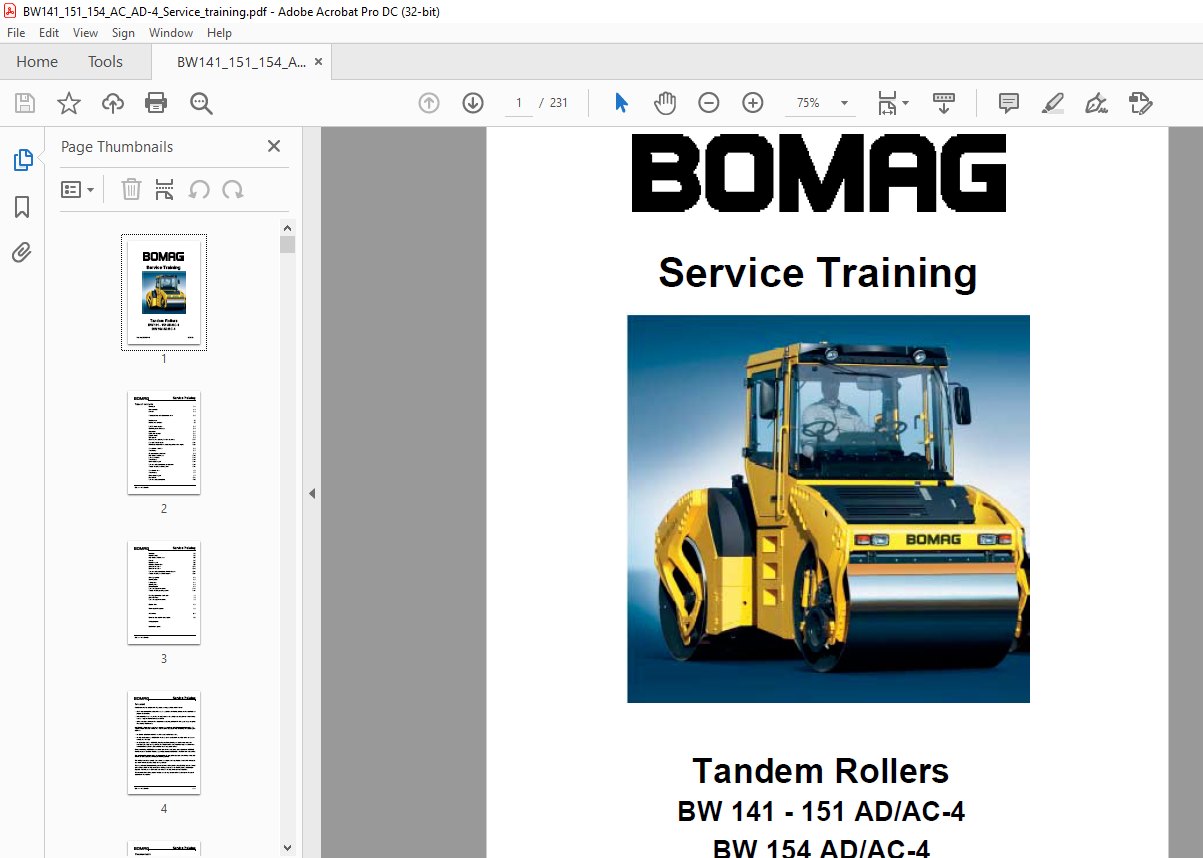The image size is (1203, 858).
Task: Switch to the Tools tab
Action: click(105, 62)
